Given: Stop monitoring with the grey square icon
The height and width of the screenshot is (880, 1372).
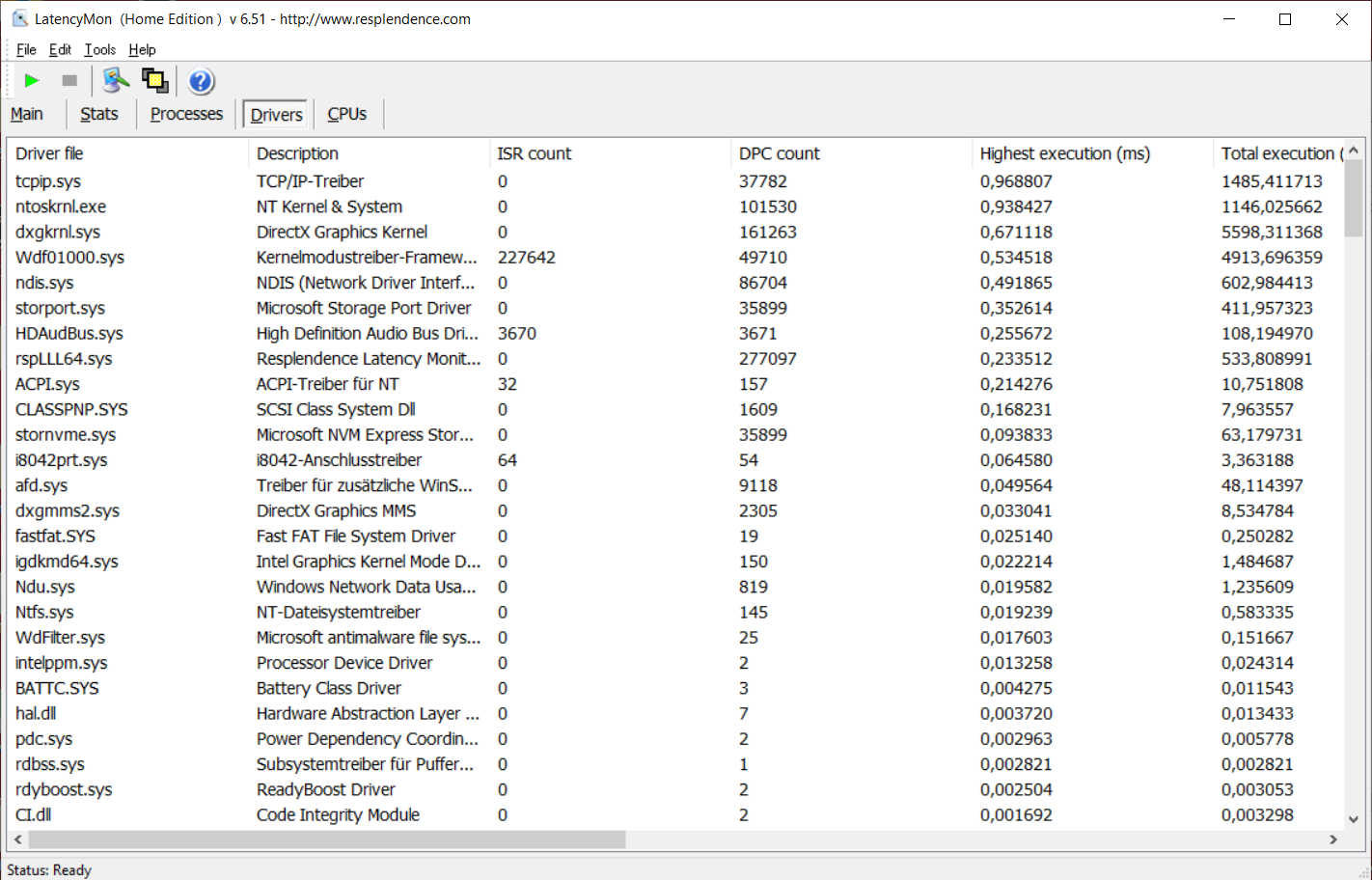Looking at the screenshot, I should click(x=69, y=81).
